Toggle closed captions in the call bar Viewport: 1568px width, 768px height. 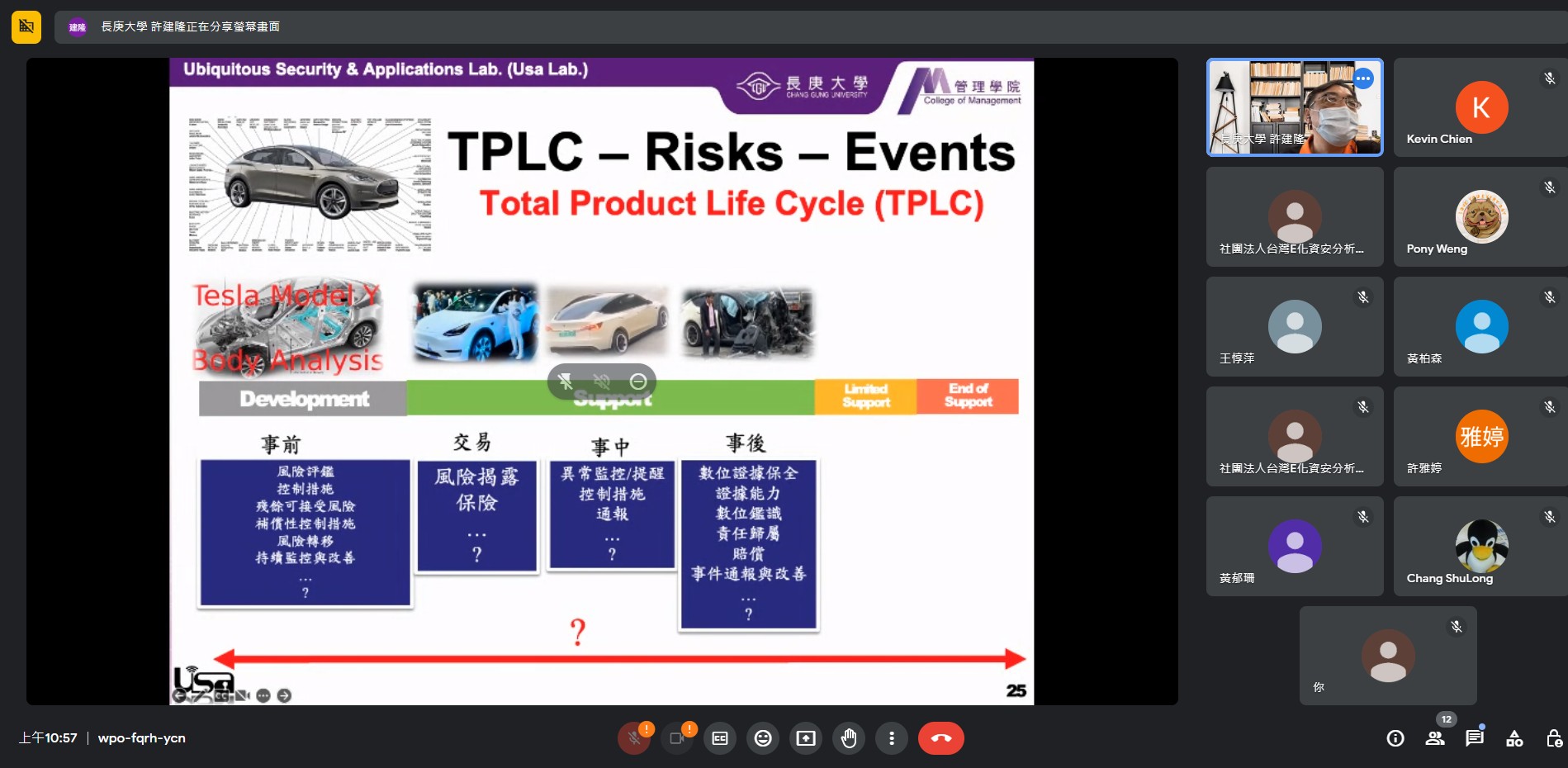720,738
